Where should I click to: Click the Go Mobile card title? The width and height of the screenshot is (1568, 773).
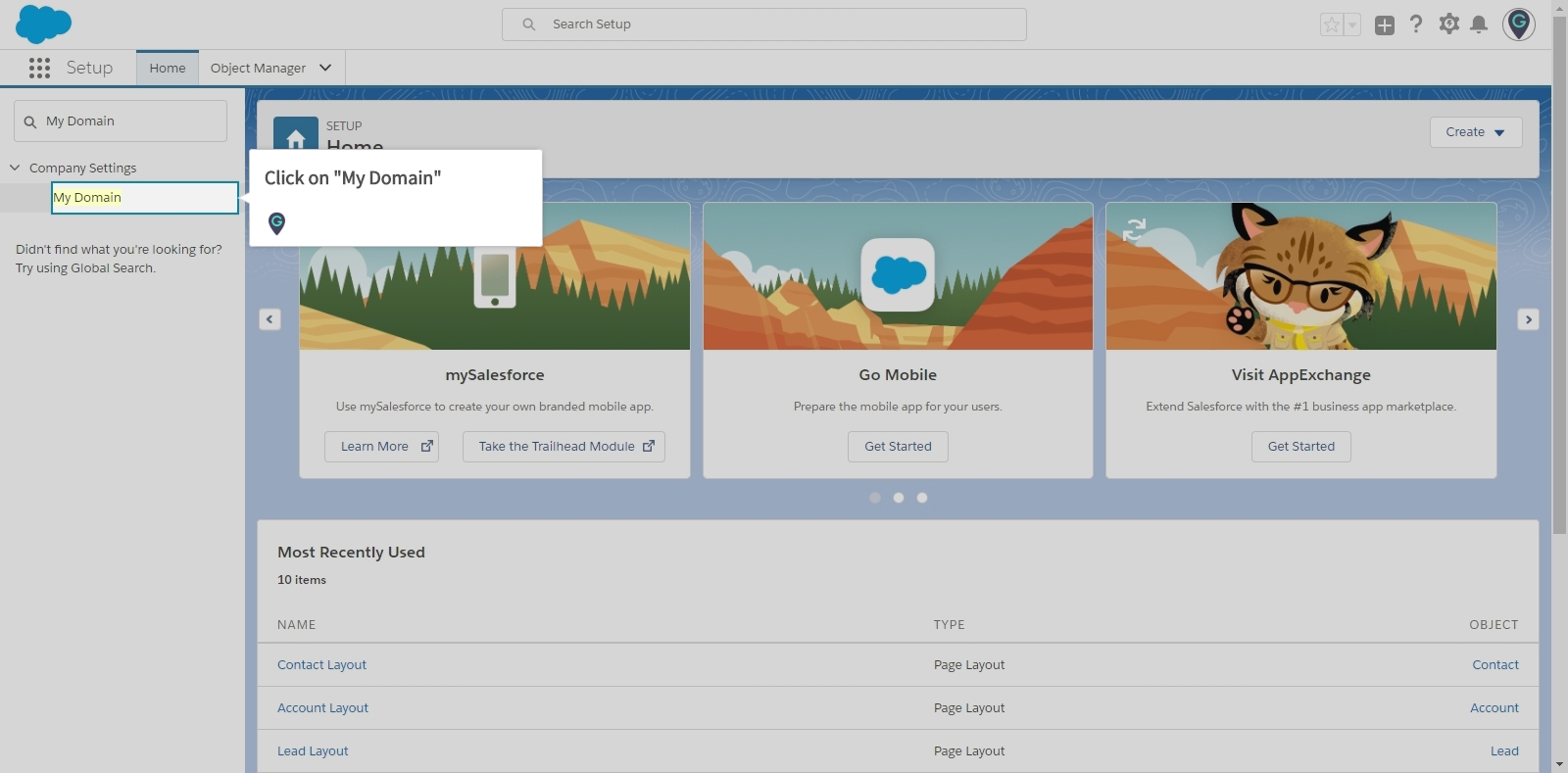[x=898, y=374]
